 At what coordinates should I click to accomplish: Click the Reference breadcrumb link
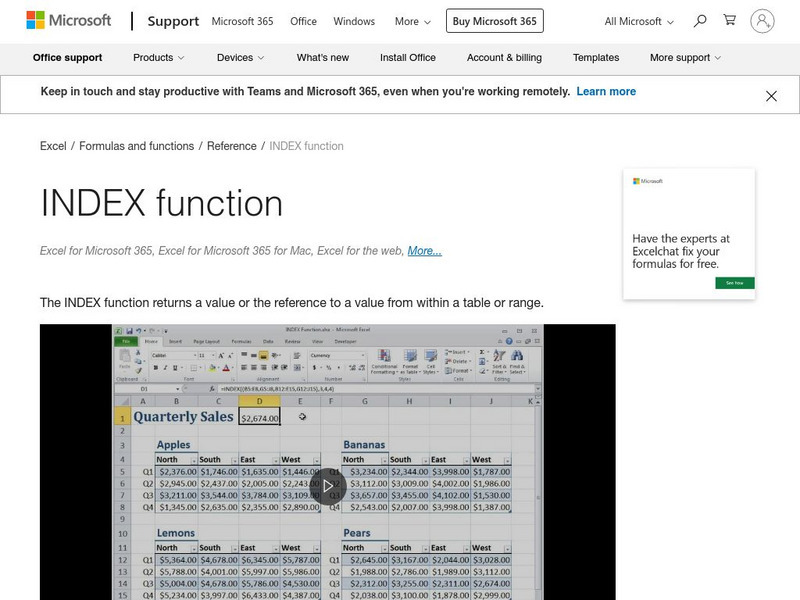232,146
